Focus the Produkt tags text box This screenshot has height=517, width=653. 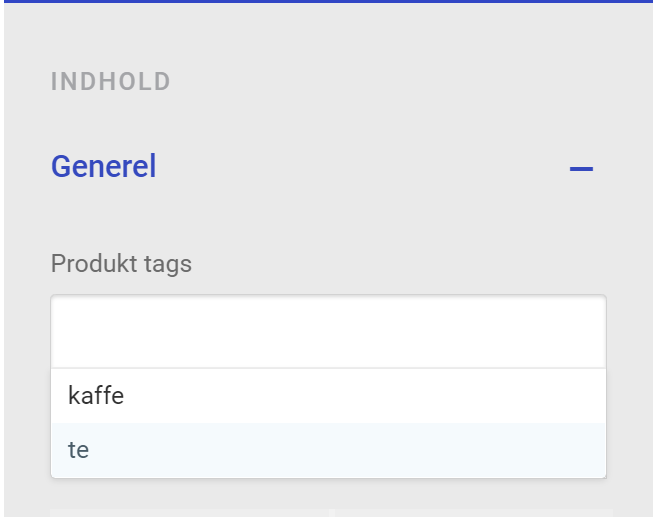pos(328,331)
